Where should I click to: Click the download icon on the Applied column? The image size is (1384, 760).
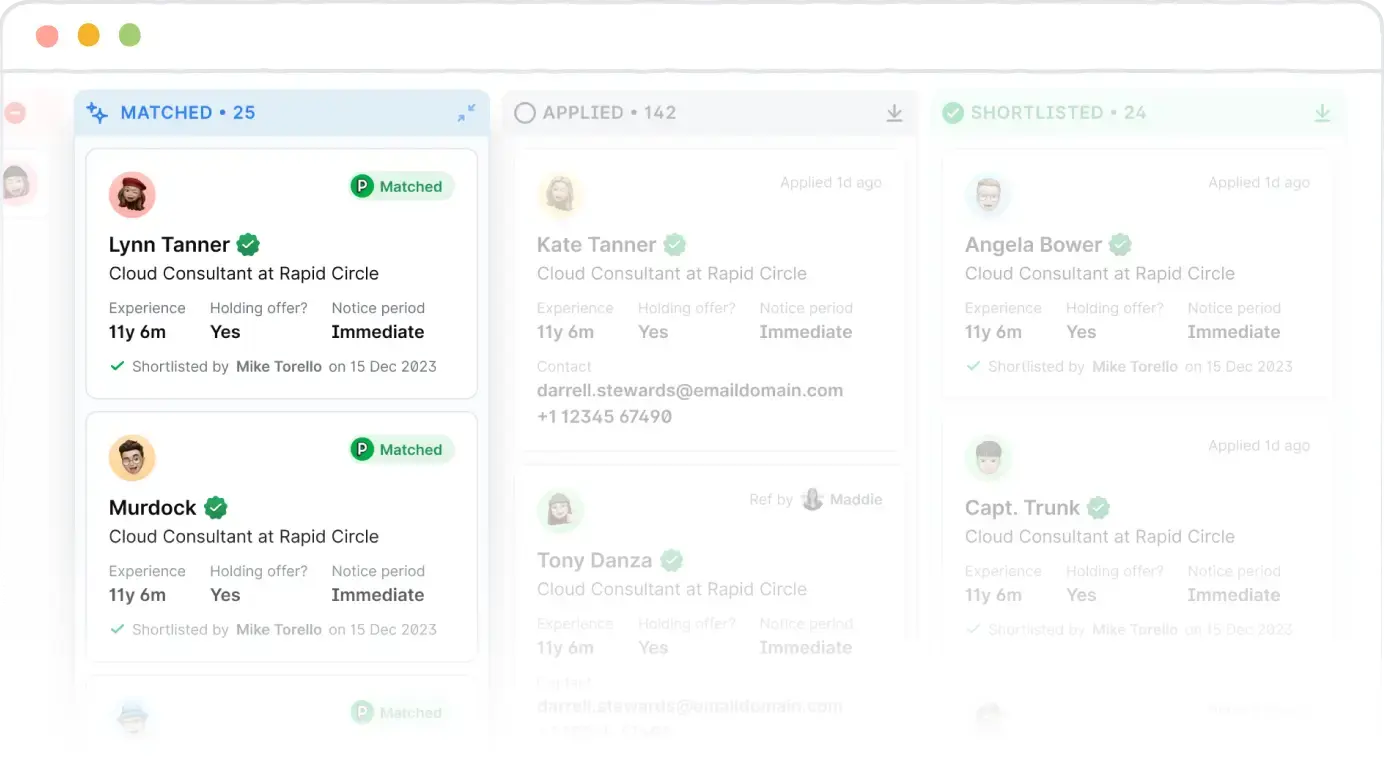point(894,113)
